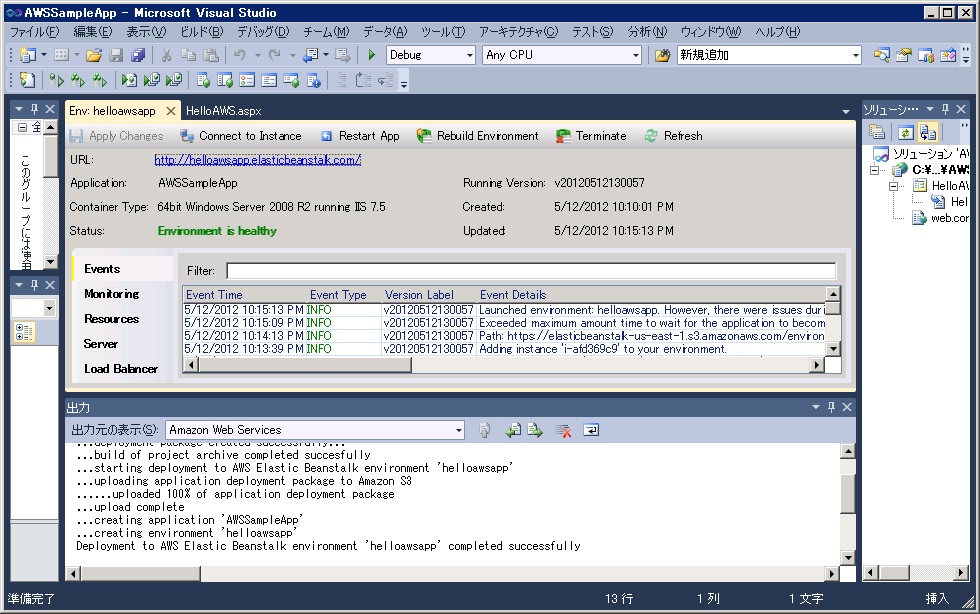
Task: Open Solution Explorer from main toolbar icon
Action: 882,55
